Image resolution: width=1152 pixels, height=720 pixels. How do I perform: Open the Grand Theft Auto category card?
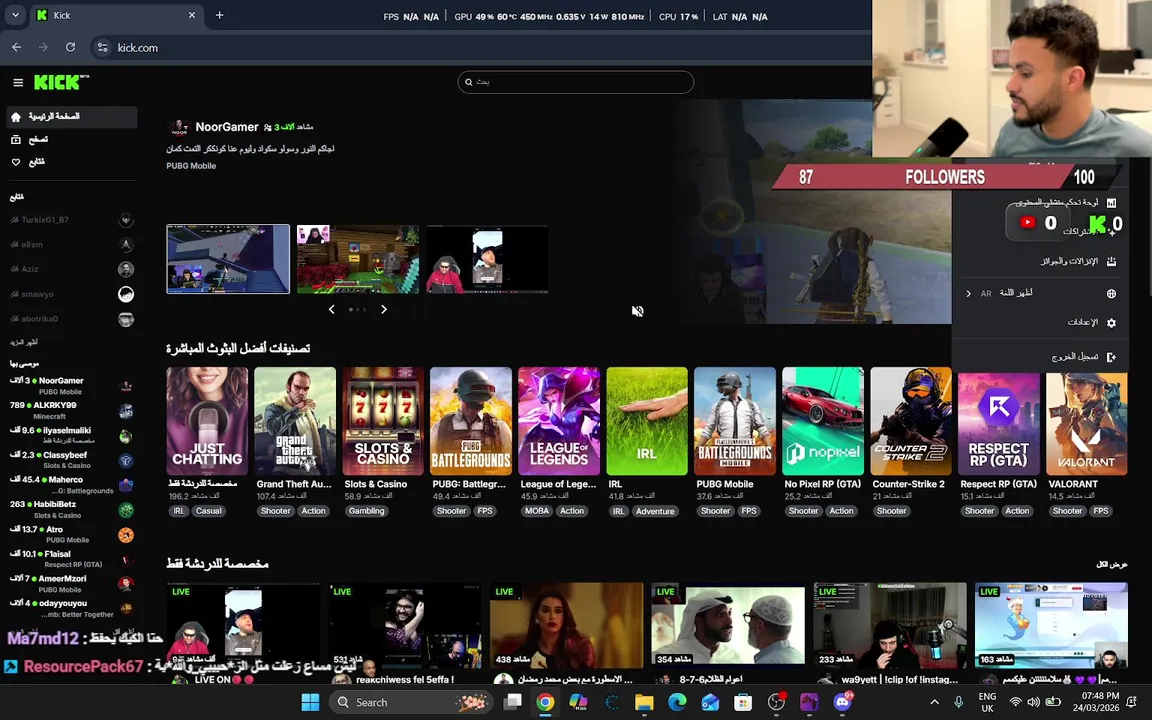coord(295,421)
